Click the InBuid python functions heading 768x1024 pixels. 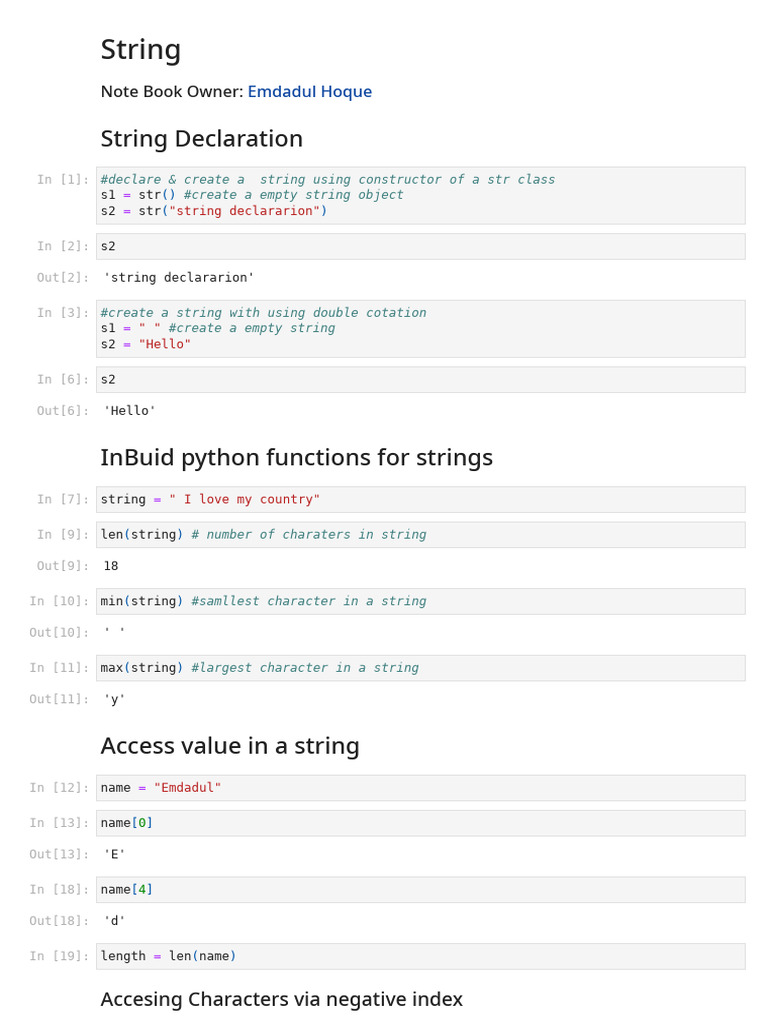pyautogui.click(x=296, y=458)
